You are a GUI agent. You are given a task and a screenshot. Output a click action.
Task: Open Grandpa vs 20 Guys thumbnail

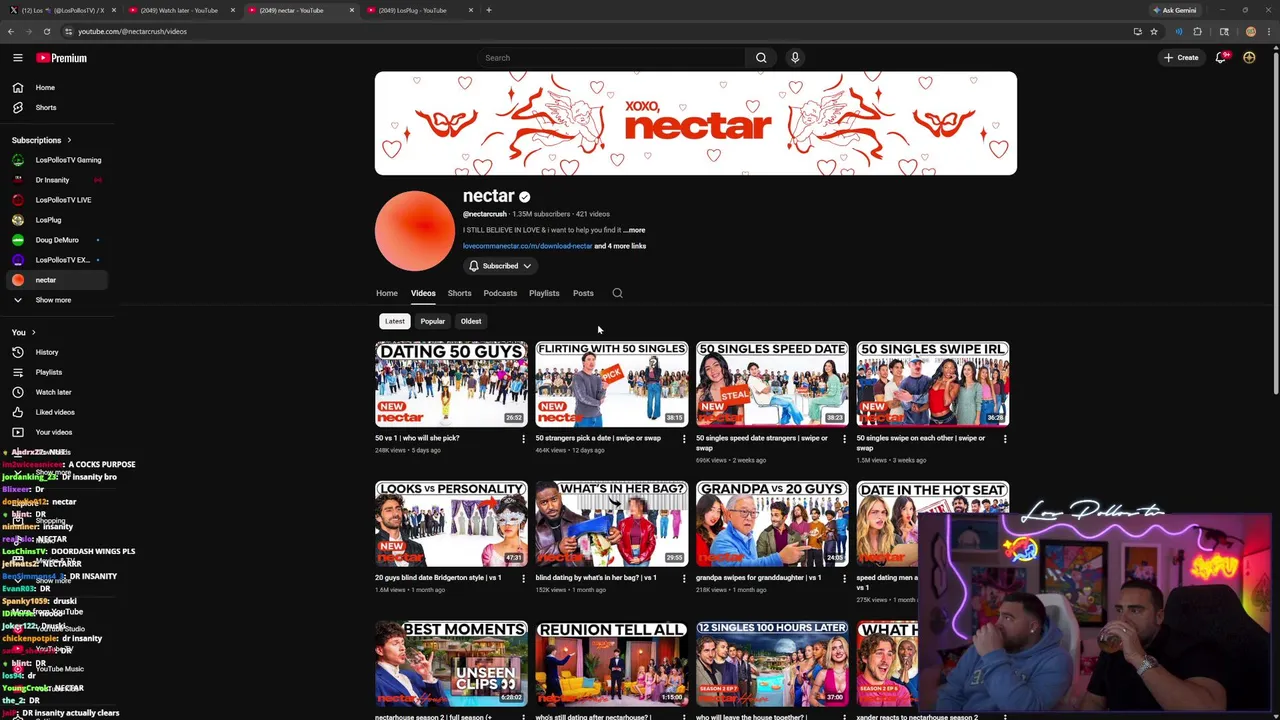(x=772, y=524)
